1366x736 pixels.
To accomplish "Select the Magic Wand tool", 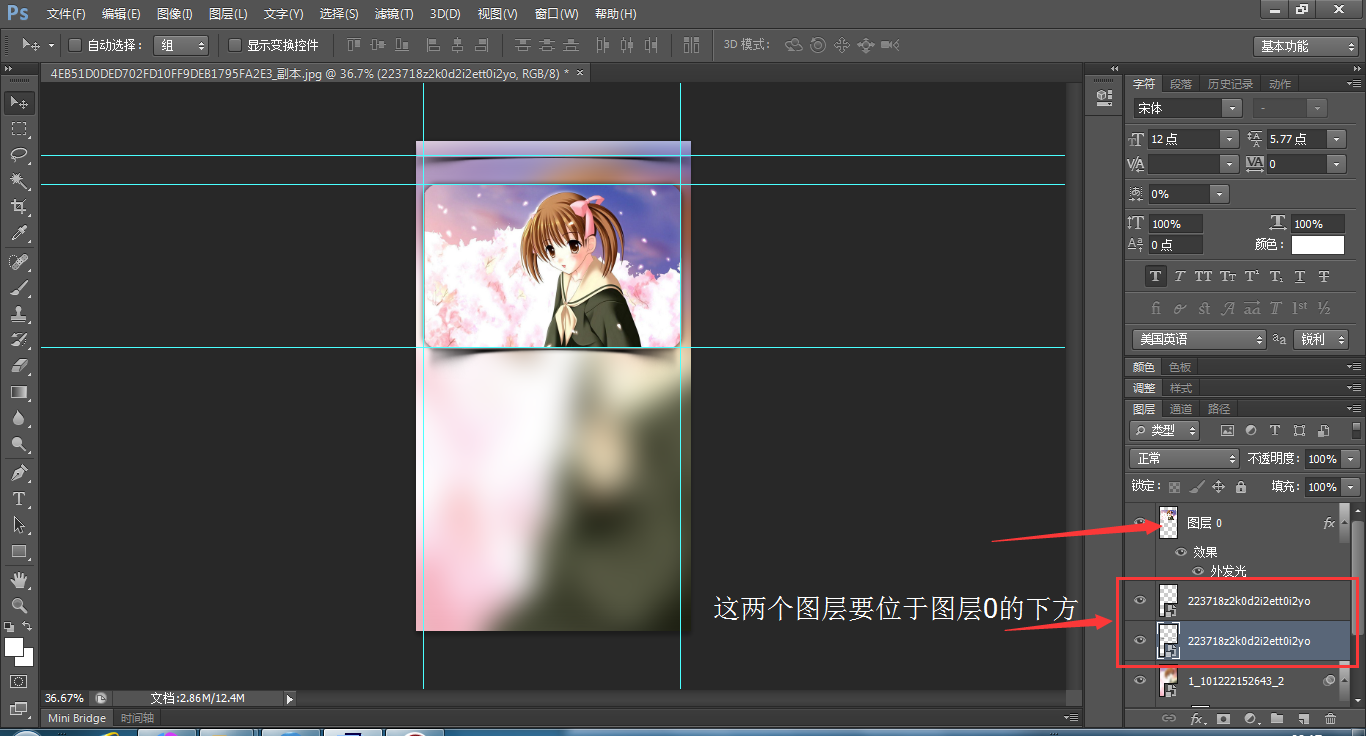I will point(19,181).
